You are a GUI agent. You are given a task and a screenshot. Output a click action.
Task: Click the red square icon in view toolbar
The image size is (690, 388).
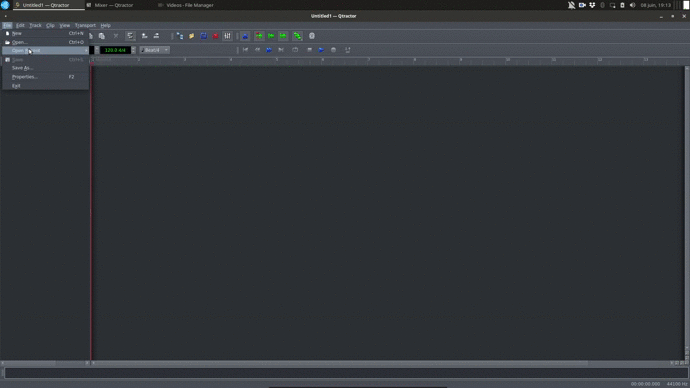(x=216, y=36)
